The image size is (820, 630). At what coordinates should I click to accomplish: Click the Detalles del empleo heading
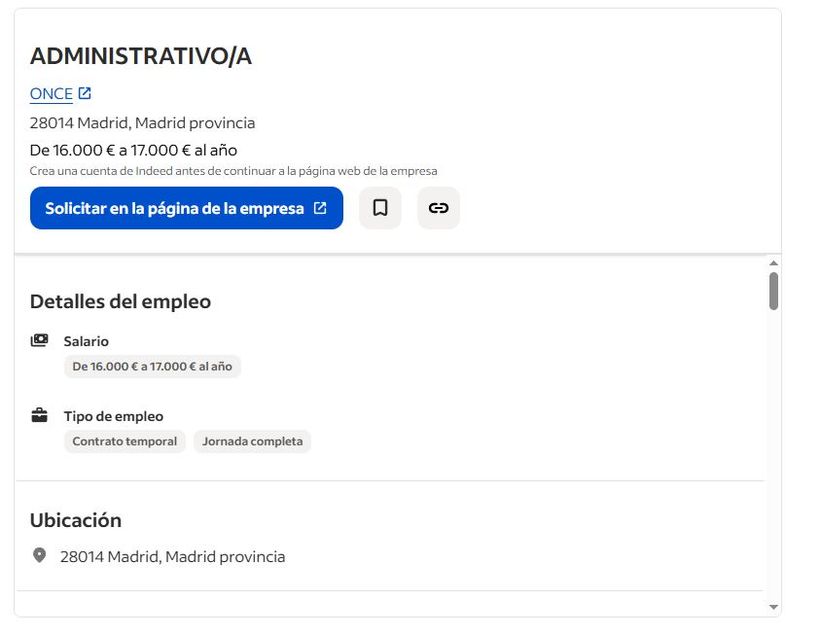[x=120, y=301]
